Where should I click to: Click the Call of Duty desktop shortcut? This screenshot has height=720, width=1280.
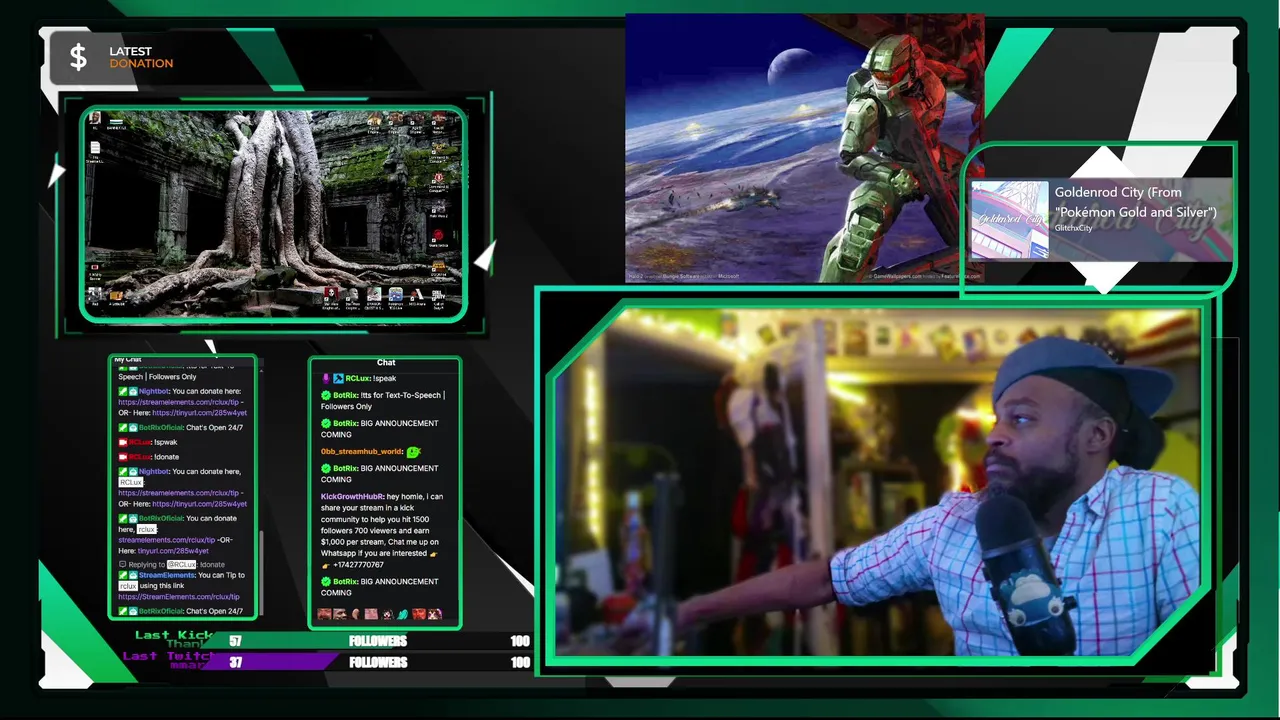point(438,297)
